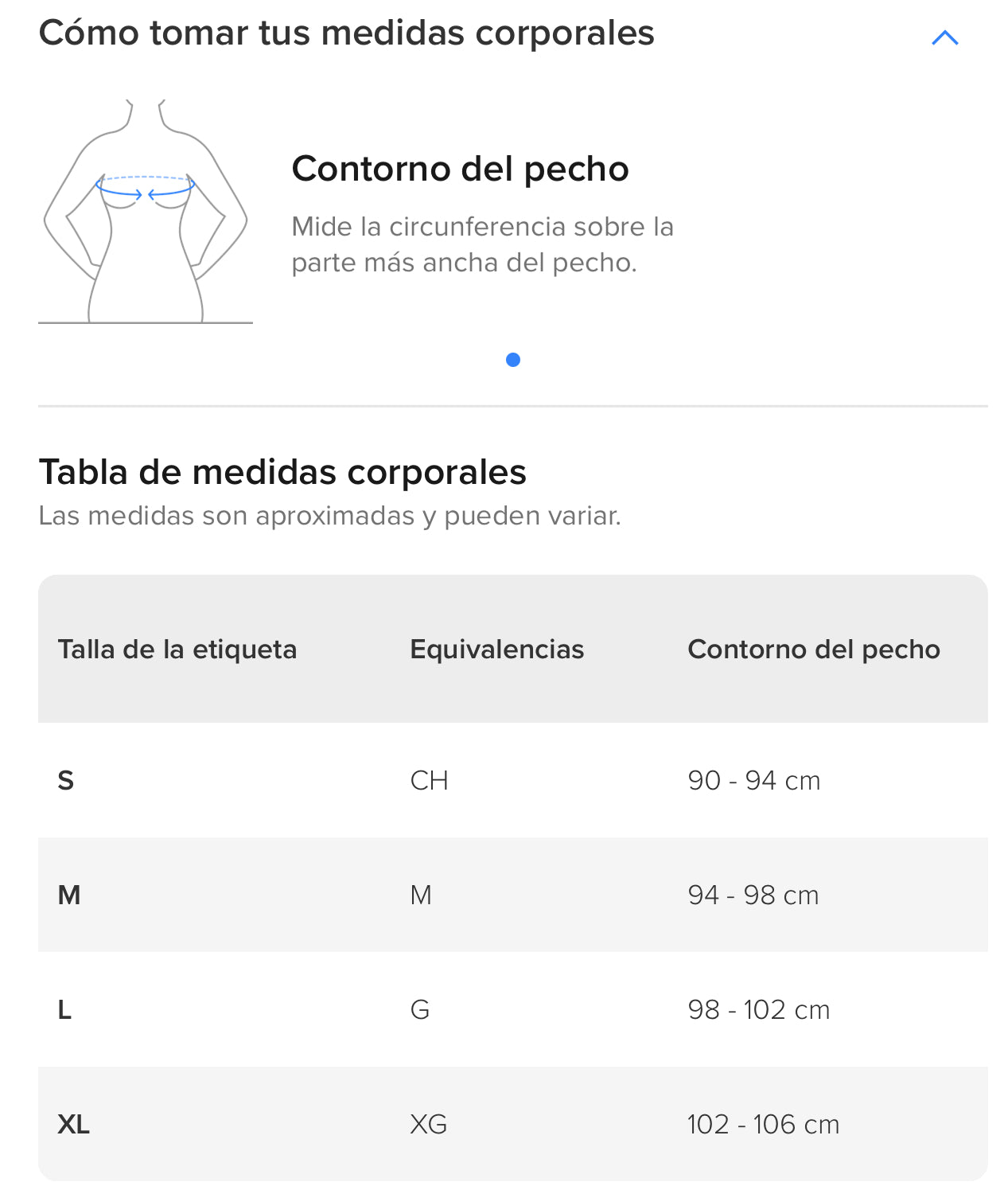1008x1186 pixels.
Task: Click the "Contorno del pecho" table column header
Action: [x=813, y=650]
